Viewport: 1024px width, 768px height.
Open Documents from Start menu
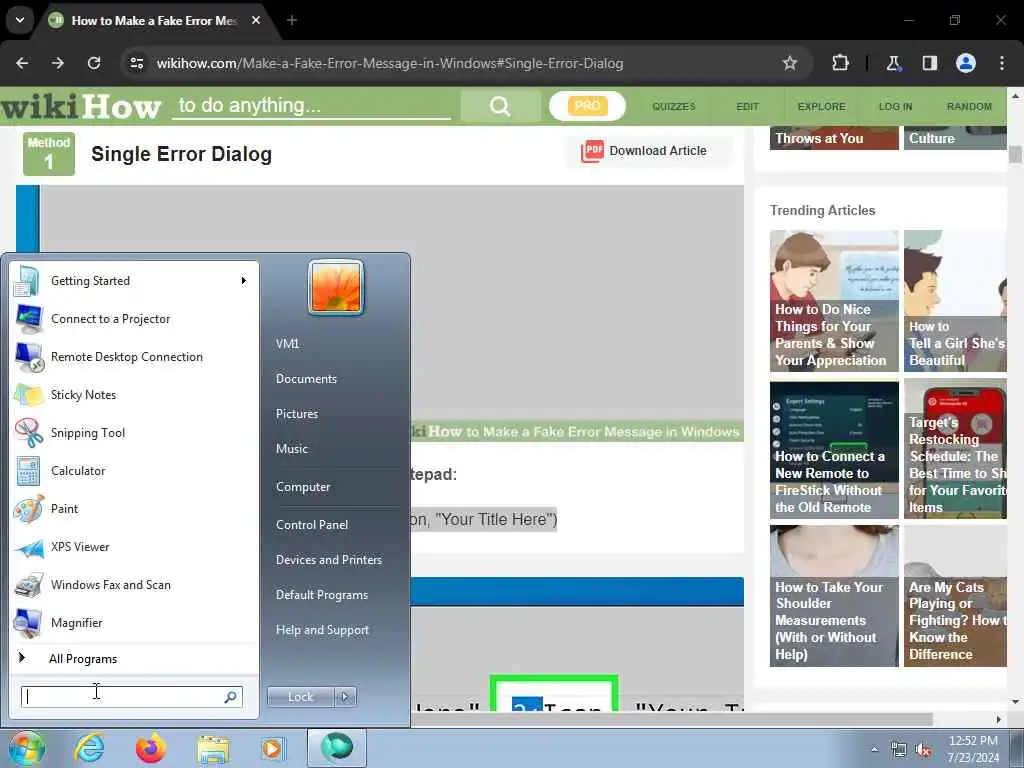(x=306, y=379)
